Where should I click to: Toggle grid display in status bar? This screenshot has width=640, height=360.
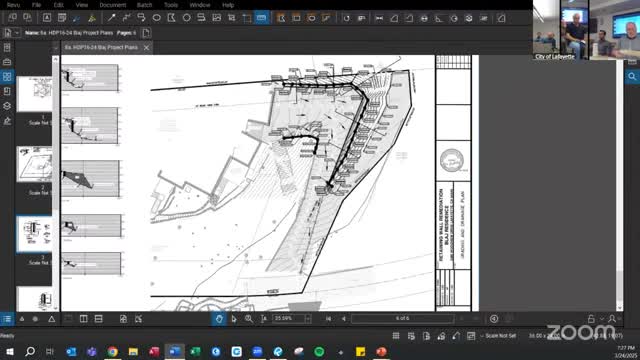(396, 336)
